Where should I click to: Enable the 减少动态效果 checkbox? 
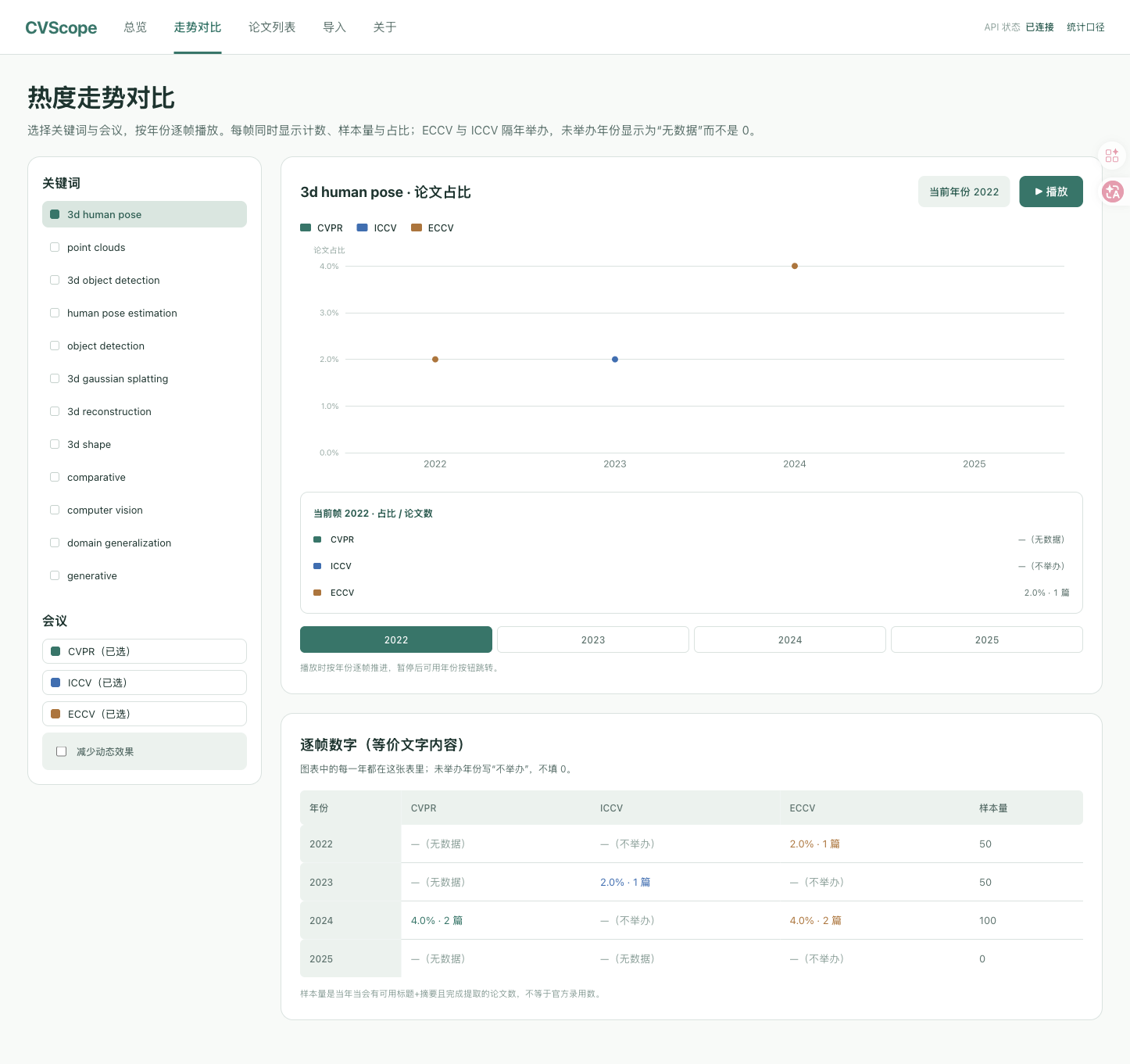(62, 751)
